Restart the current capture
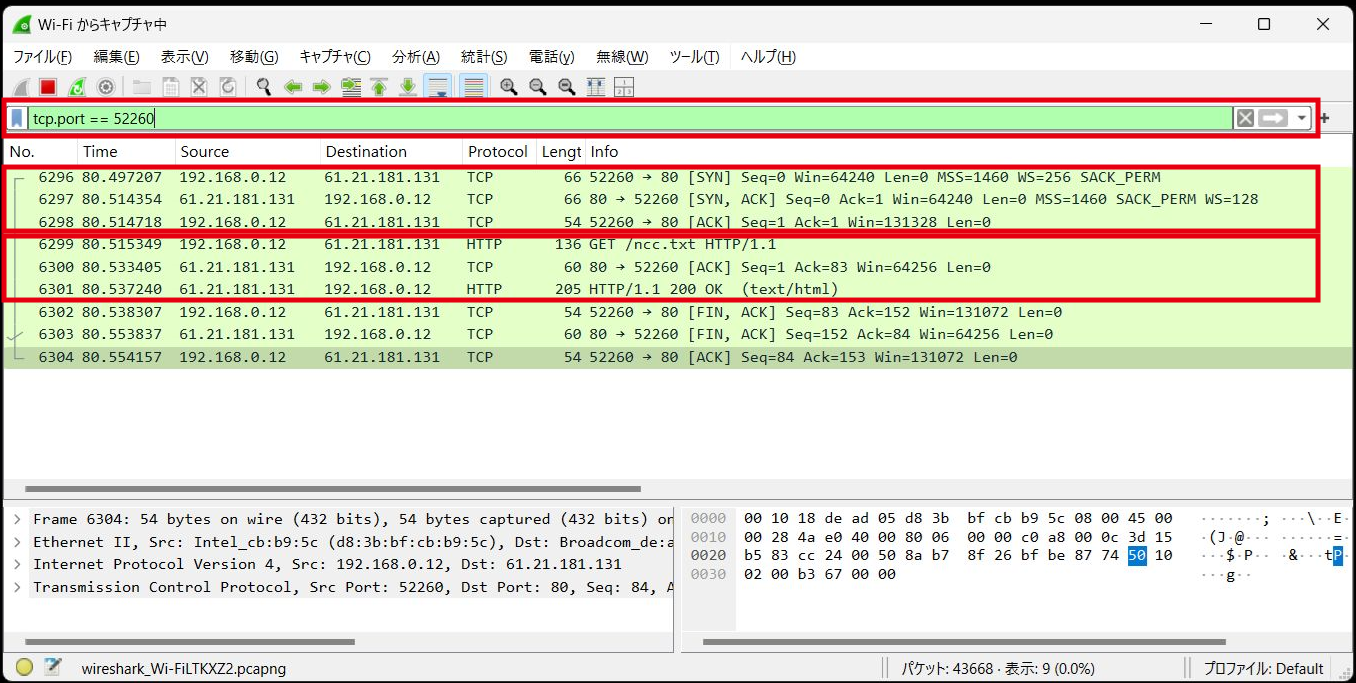This screenshot has height=683, width=1356. pyautogui.click(x=77, y=87)
